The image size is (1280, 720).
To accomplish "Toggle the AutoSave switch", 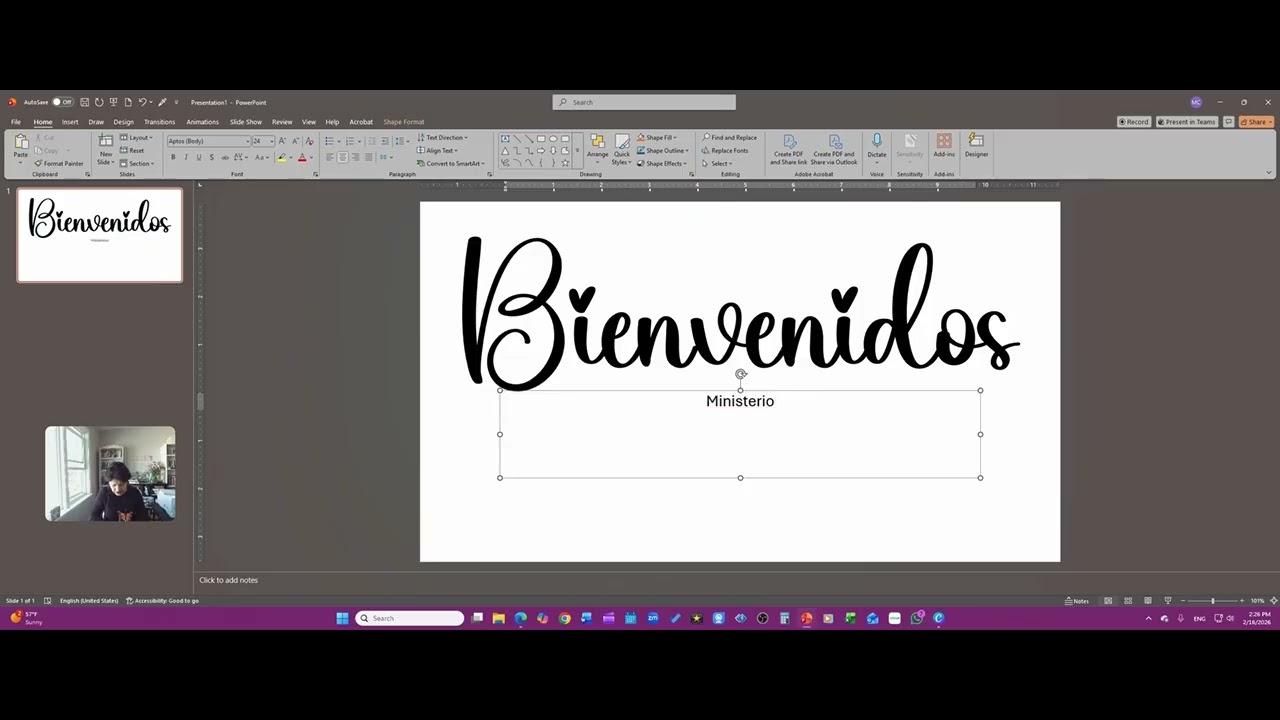I will point(62,102).
